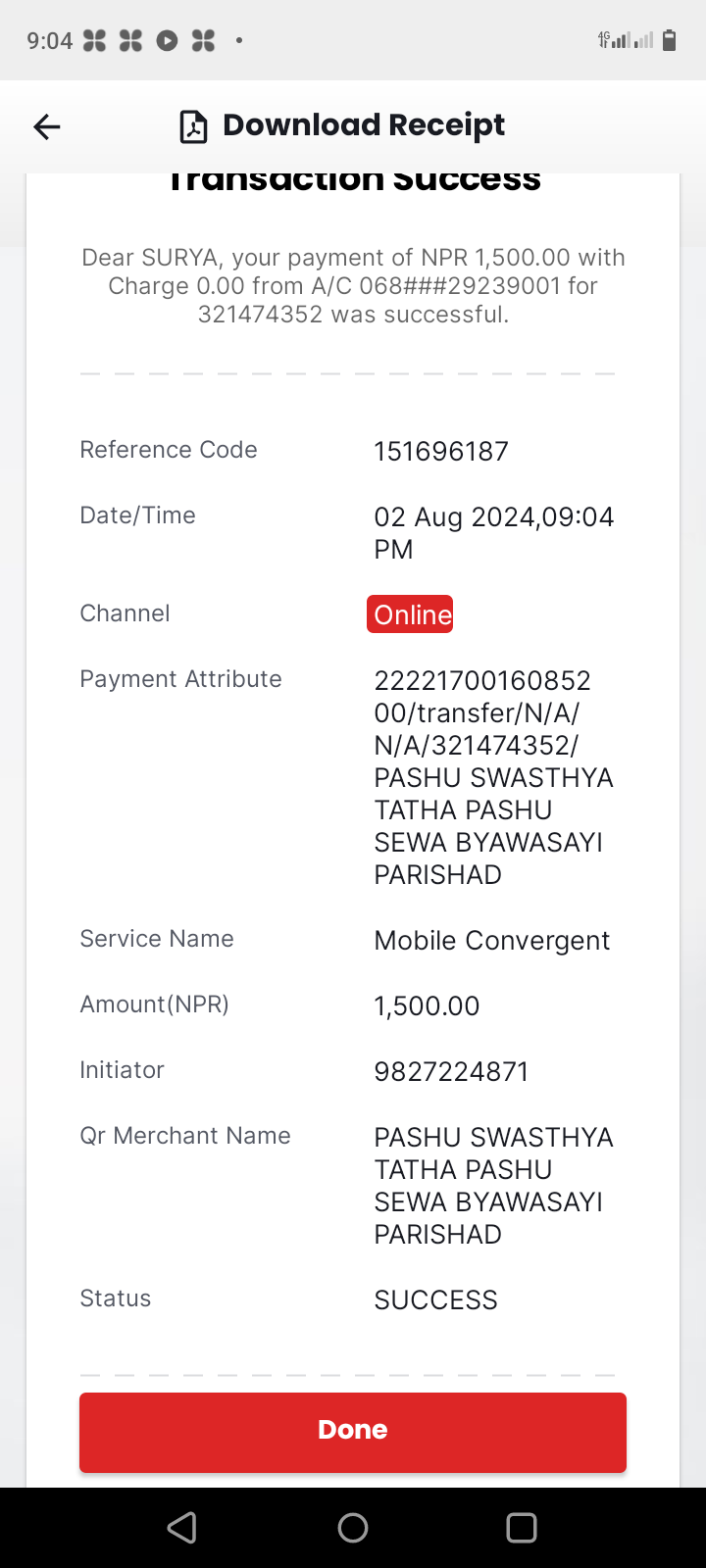This screenshot has height=1568, width=706.
Task: Tap the Qr Merchant Name label
Action: (x=185, y=1136)
